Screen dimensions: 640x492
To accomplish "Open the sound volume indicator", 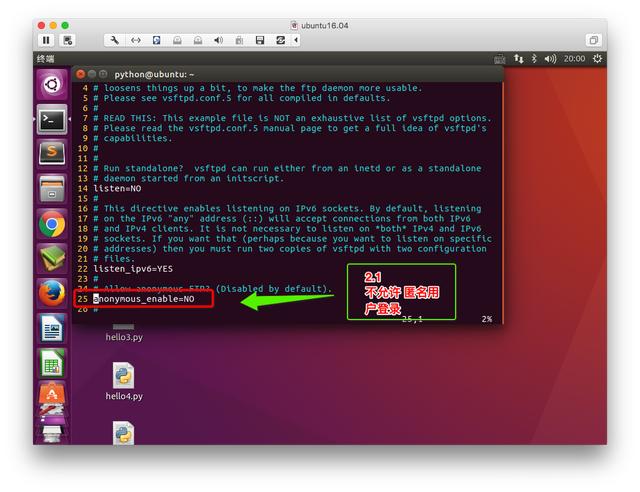I will pyautogui.click(x=550, y=59).
